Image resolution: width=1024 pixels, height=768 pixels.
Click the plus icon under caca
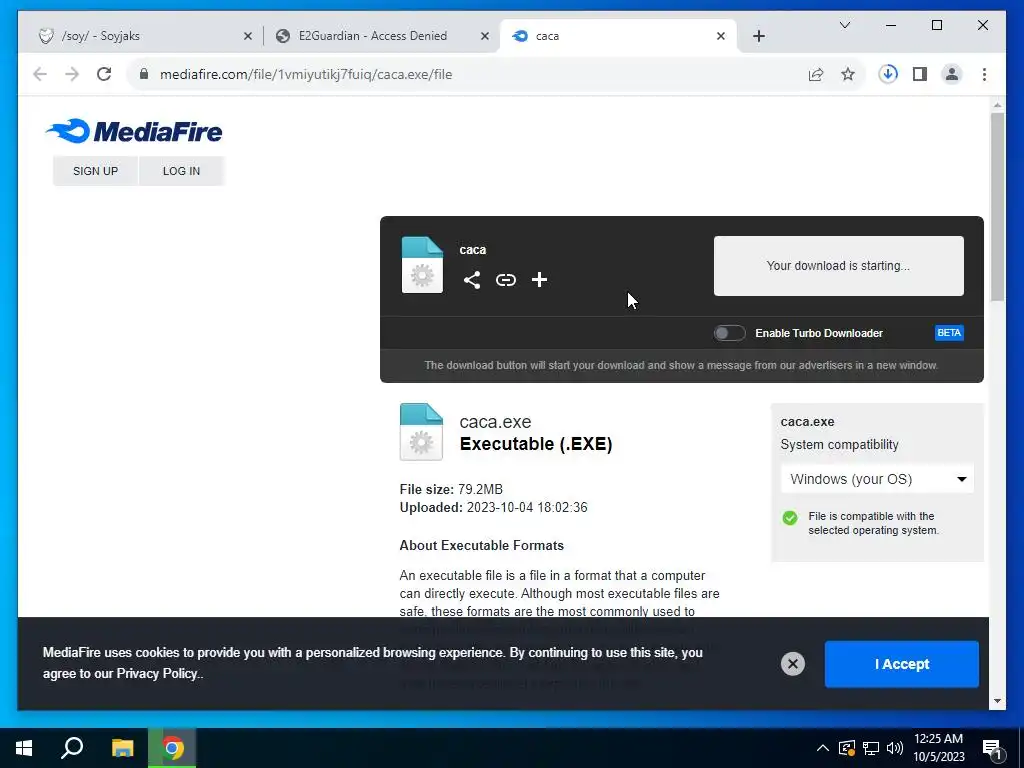539,280
